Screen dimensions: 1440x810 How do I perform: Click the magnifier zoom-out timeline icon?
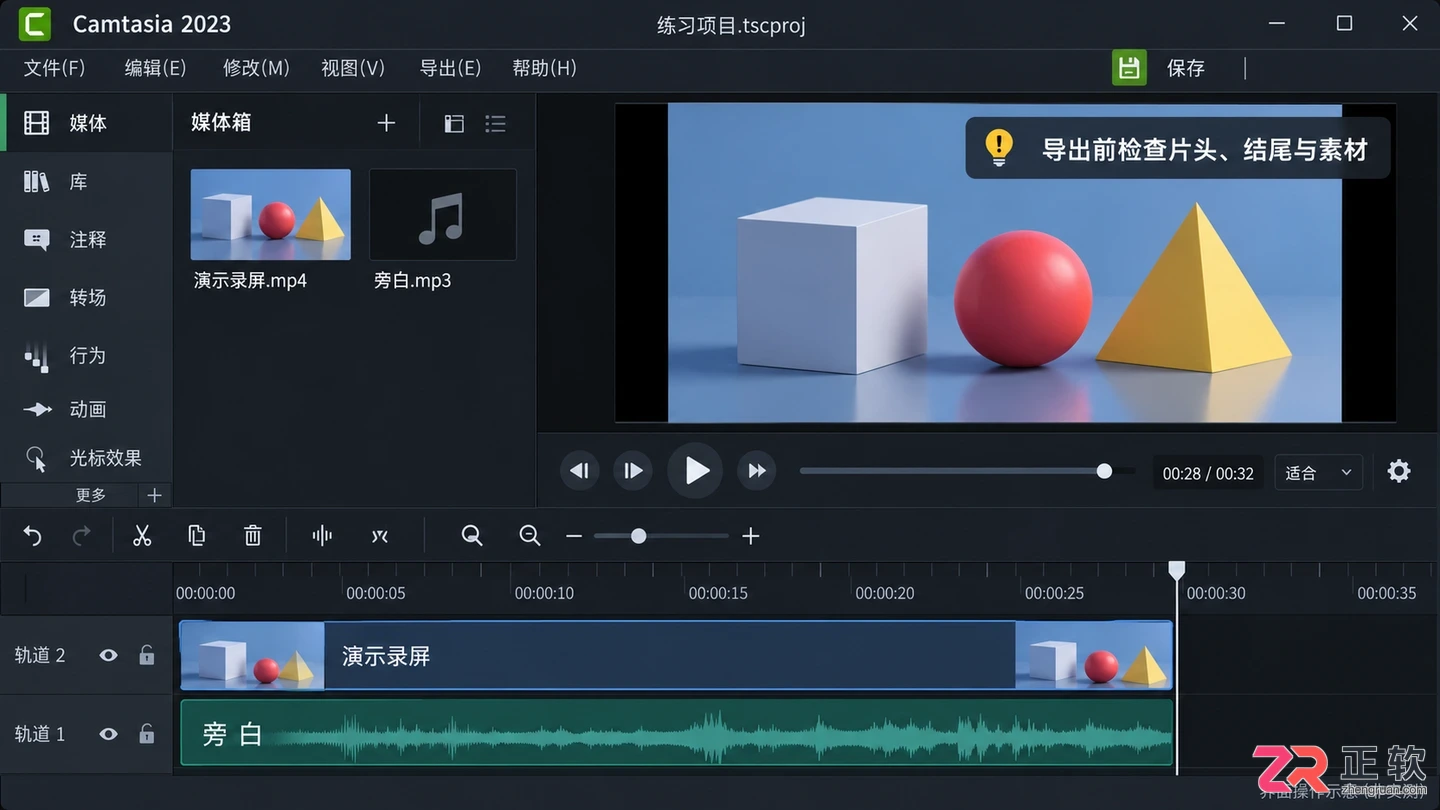click(530, 536)
